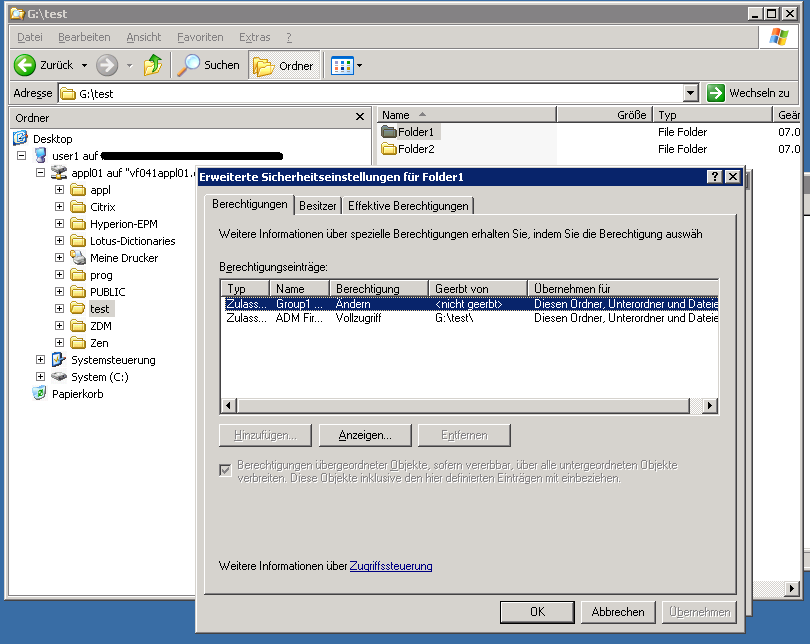This screenshot has height=644, width=810.
Task: Select the prog folder in tree
Action: (x=101, y=275)
